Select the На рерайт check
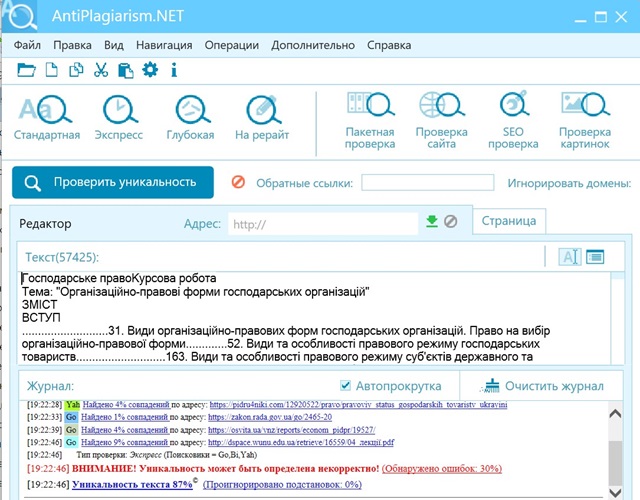This screenshot has height=500, width=640. (262, 118)
